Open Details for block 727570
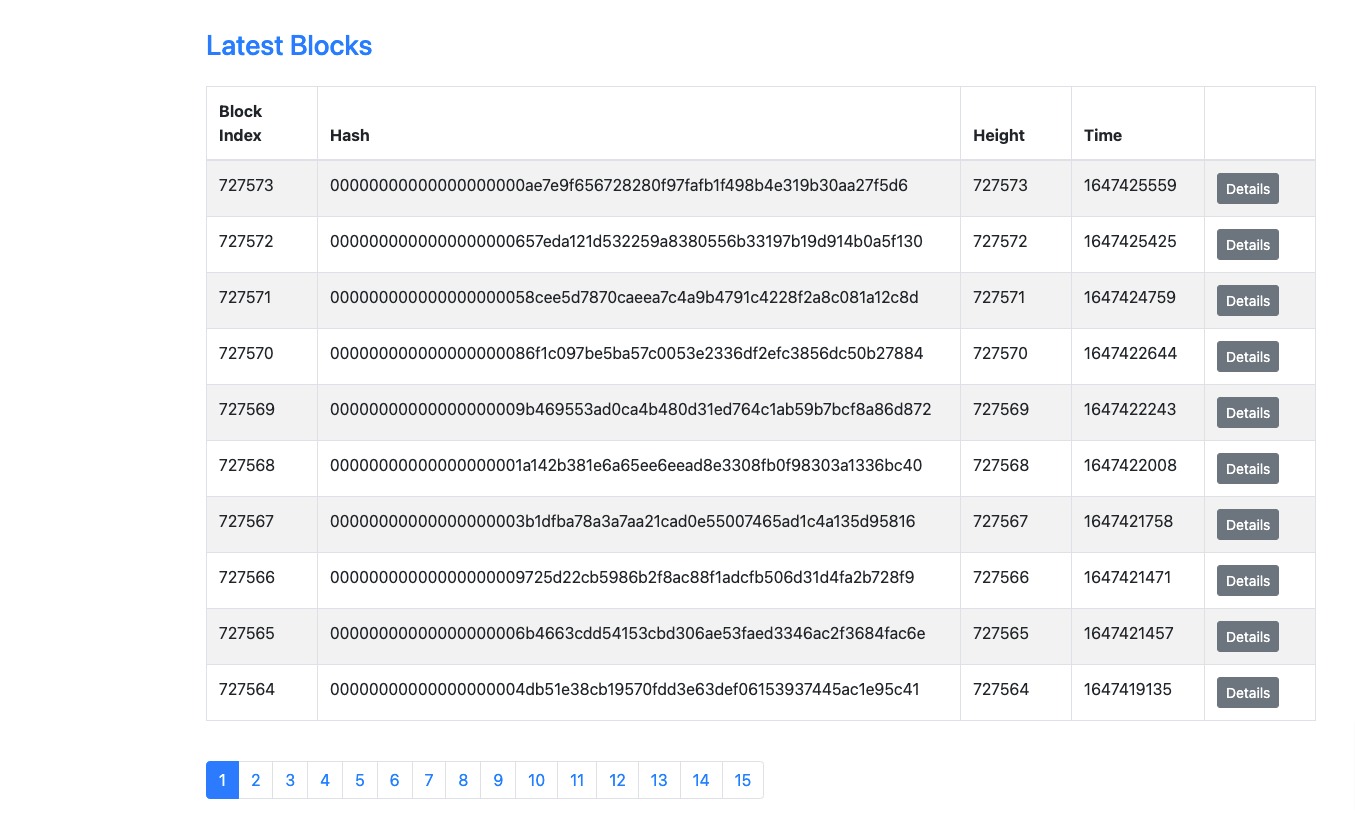 pyautogui.click(x=1247, y=356)
